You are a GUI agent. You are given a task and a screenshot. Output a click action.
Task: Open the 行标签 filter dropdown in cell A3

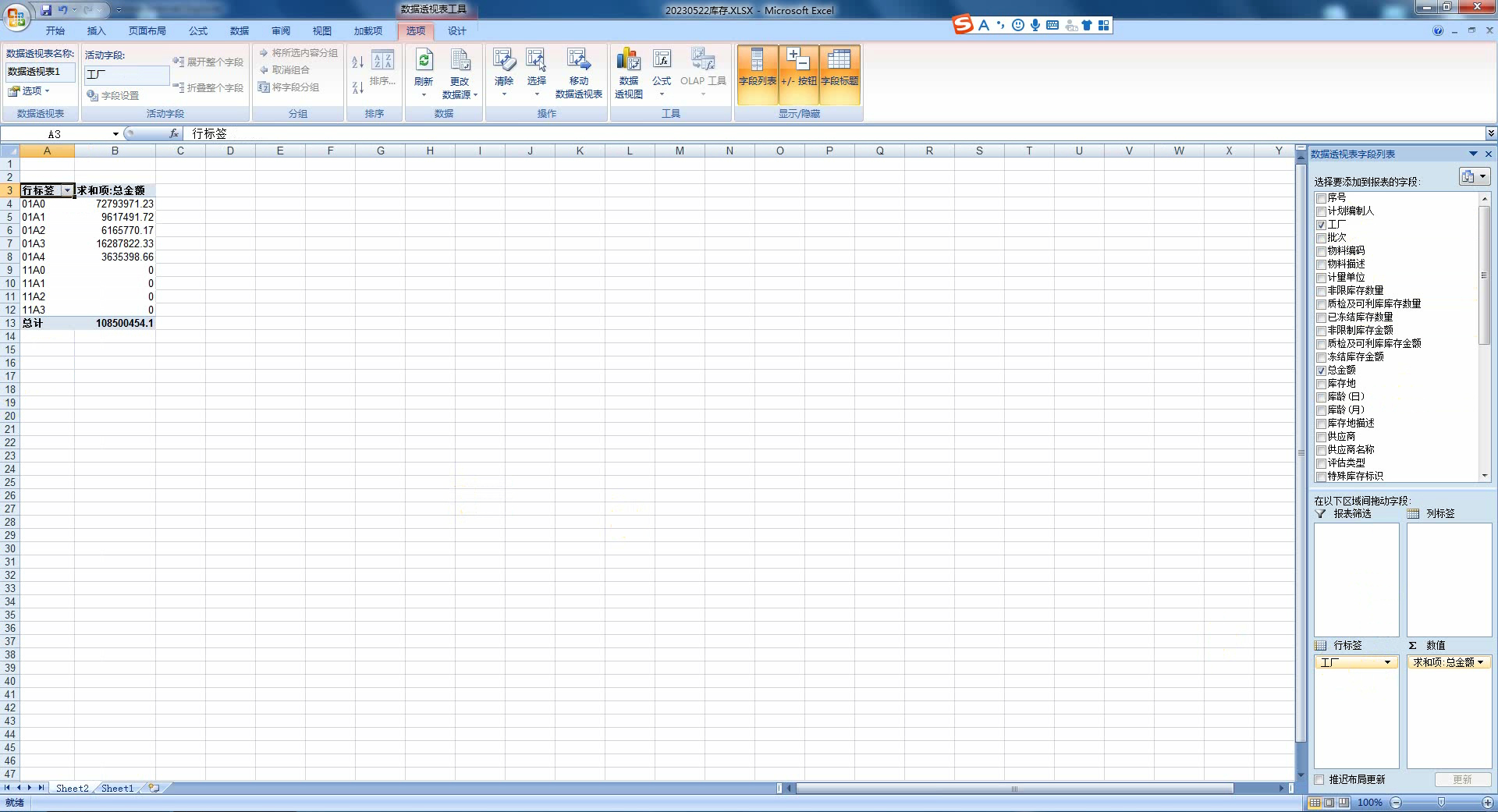pos(67,191)
